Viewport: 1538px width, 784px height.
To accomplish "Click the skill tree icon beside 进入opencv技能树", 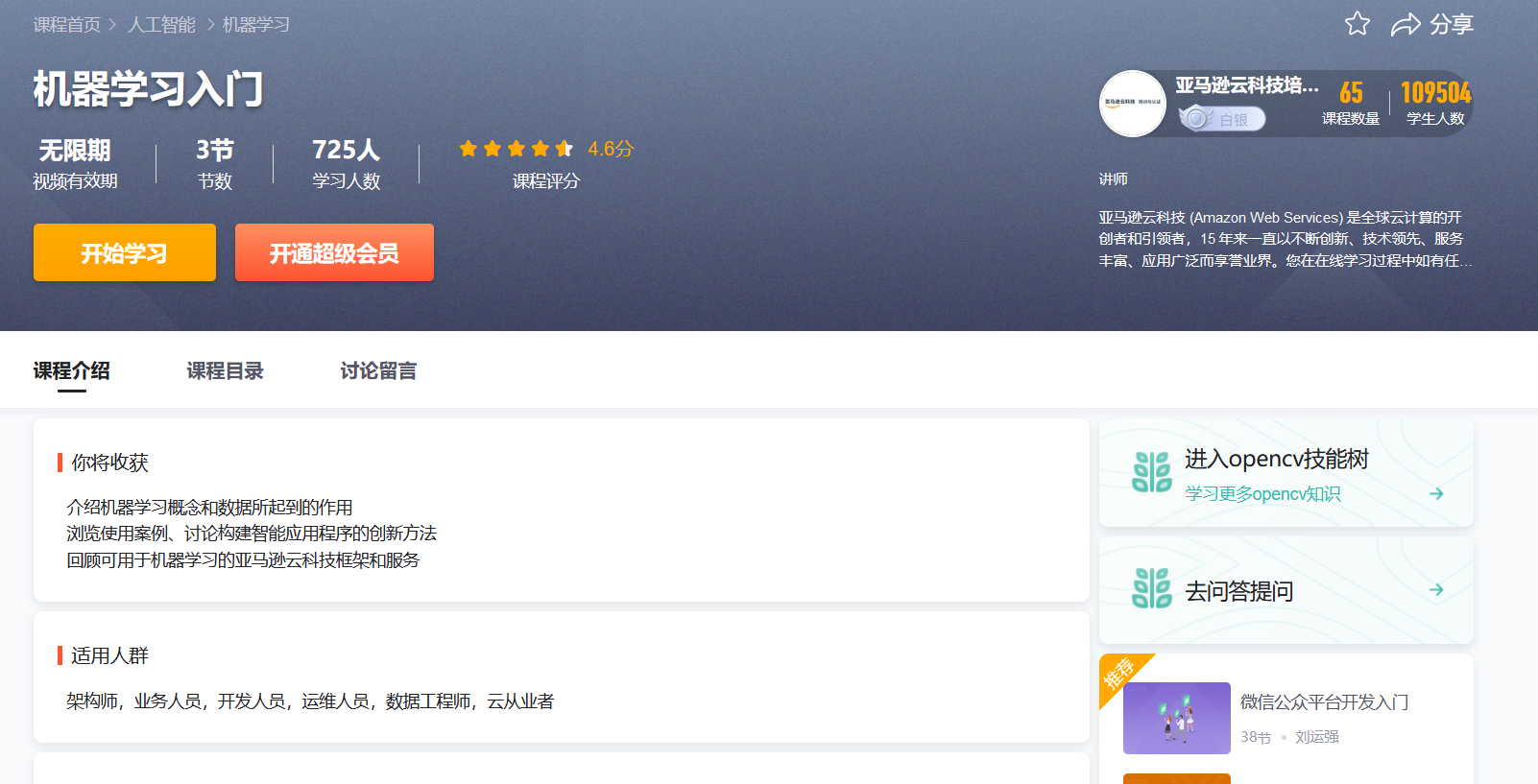I will (1152, 472).
